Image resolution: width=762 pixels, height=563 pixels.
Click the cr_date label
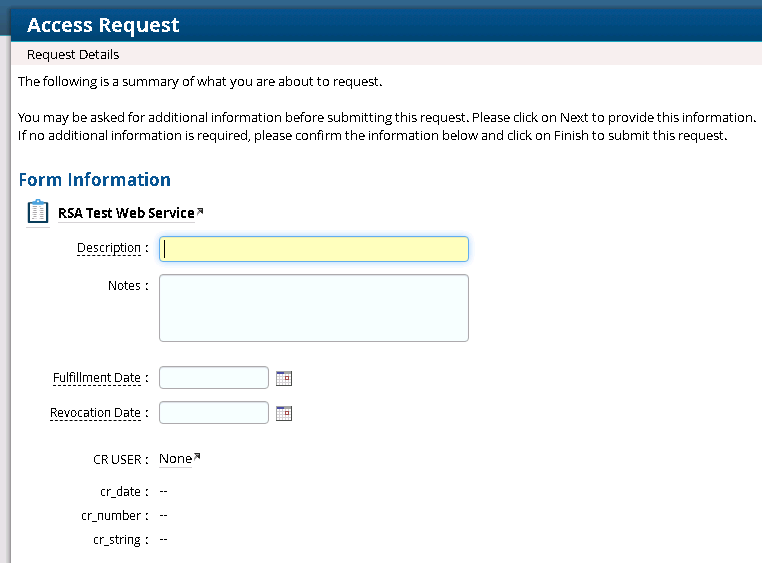118,492
